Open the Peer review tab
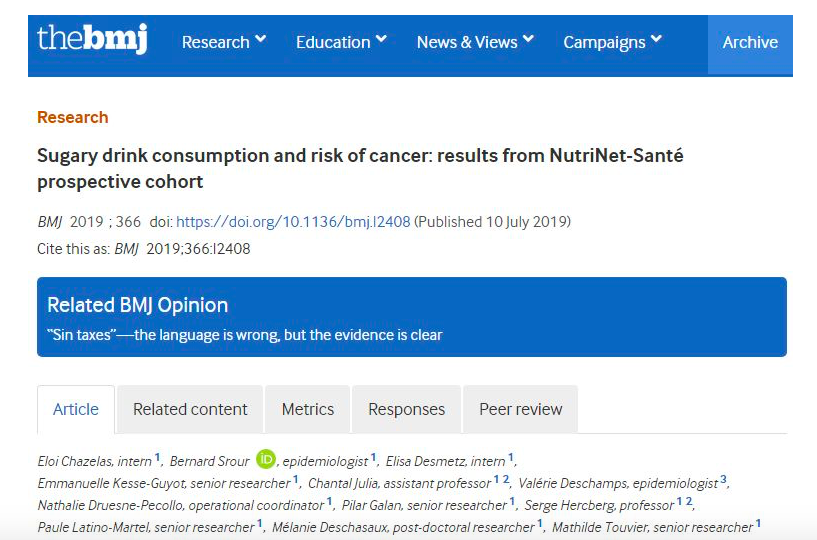 520,409
